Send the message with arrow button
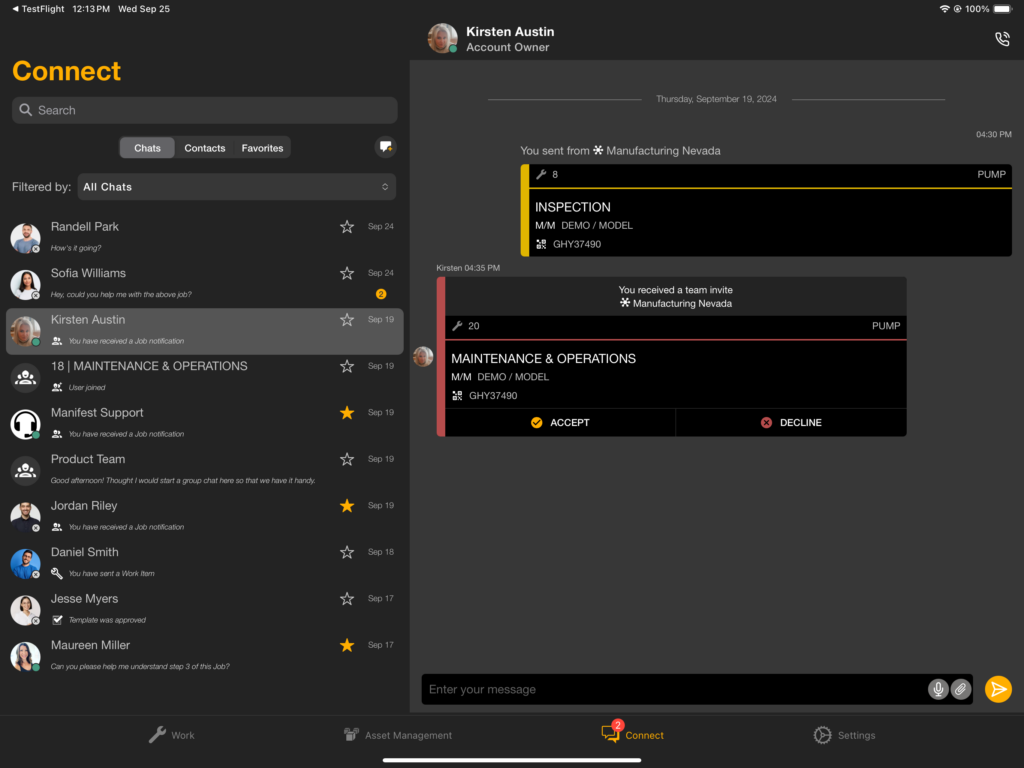 [998, 689]
